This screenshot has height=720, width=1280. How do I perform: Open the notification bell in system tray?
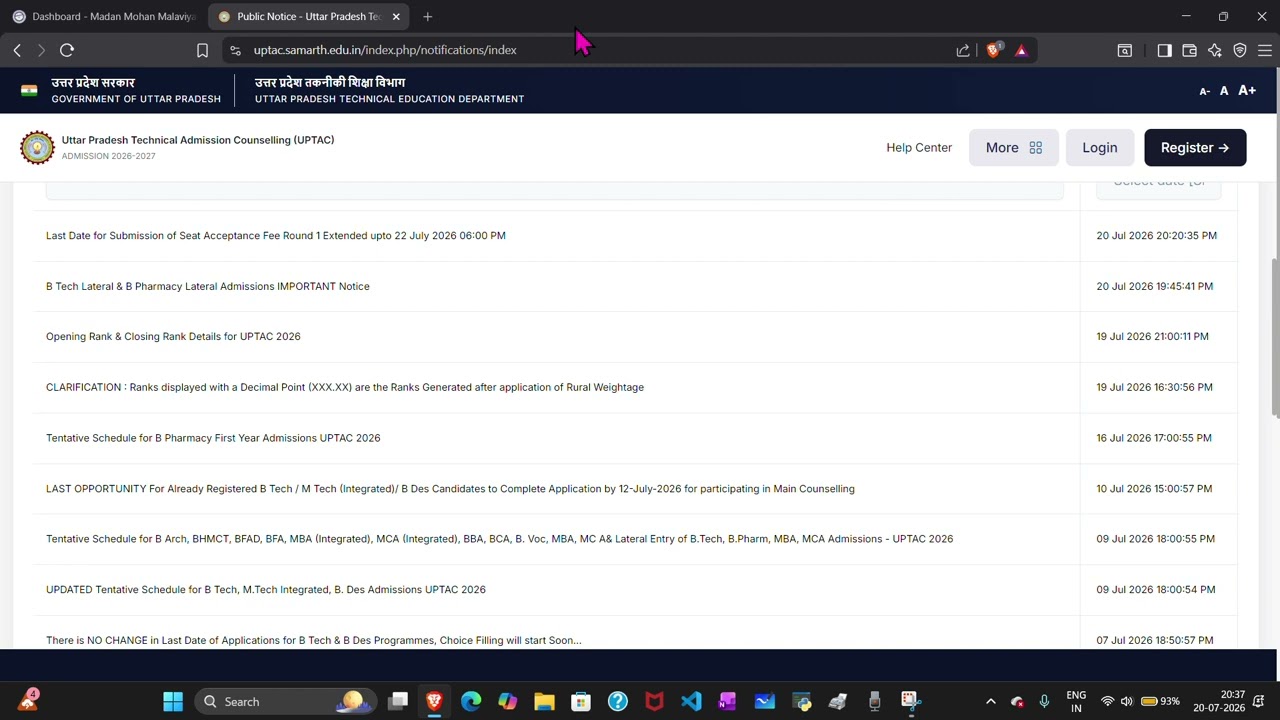coord(1259,701)
